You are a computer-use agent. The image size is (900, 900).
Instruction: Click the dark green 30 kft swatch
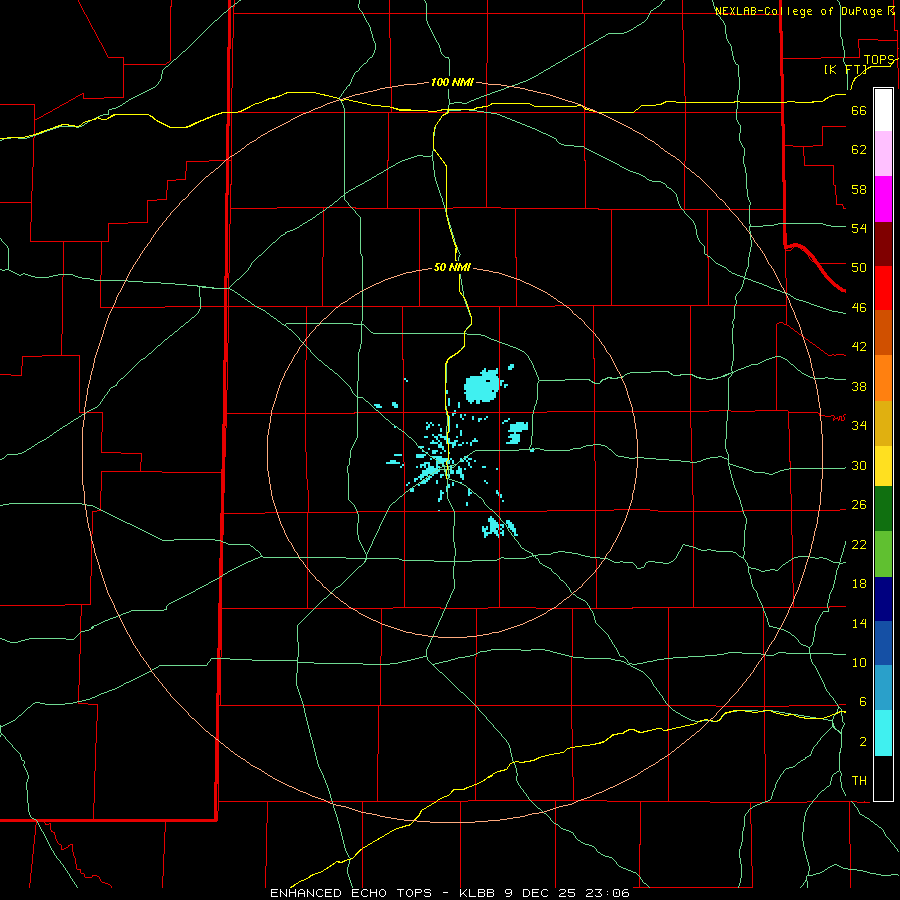pyautogui.click(x=883, y=509)
